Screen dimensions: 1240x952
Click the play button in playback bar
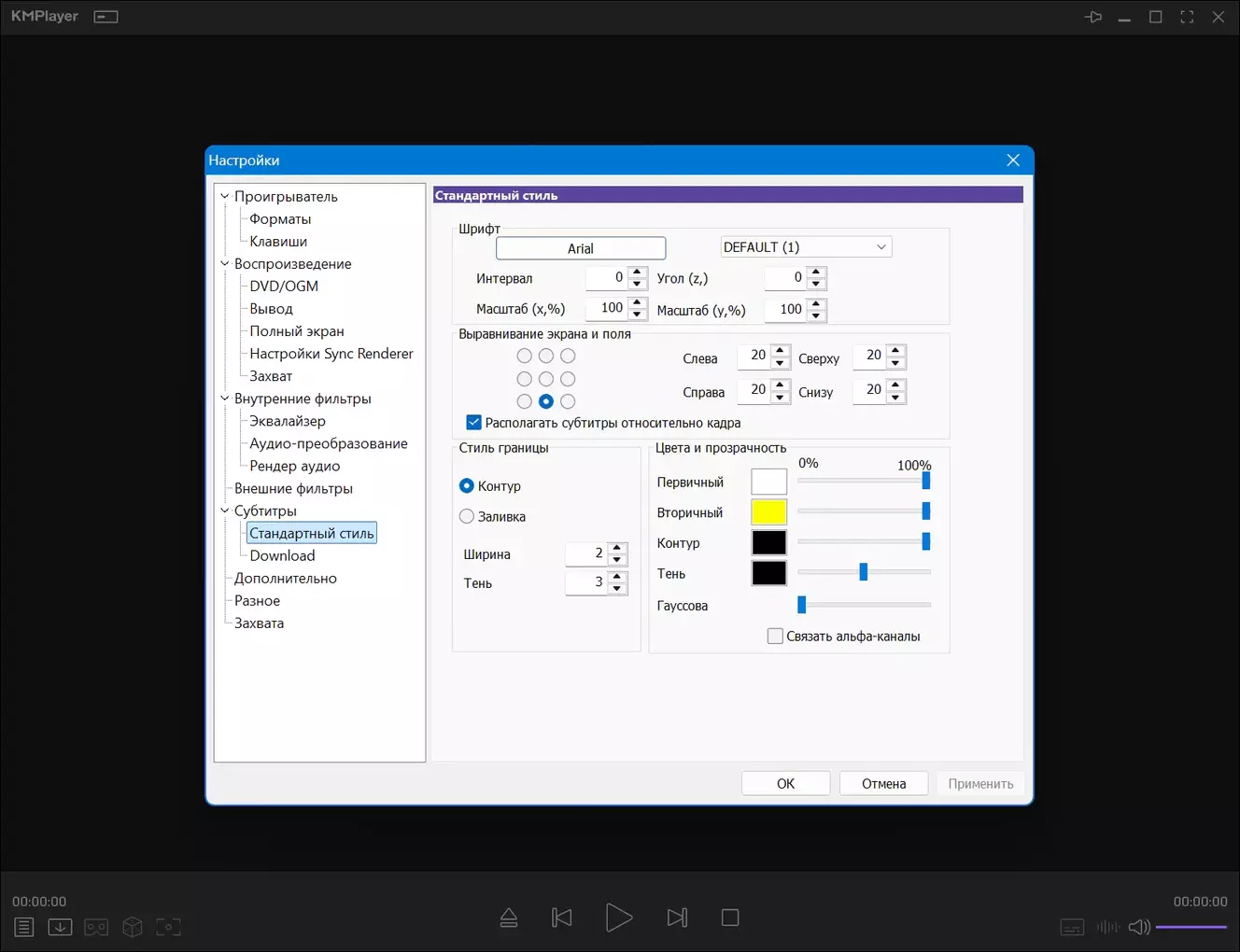click(618, 917)
